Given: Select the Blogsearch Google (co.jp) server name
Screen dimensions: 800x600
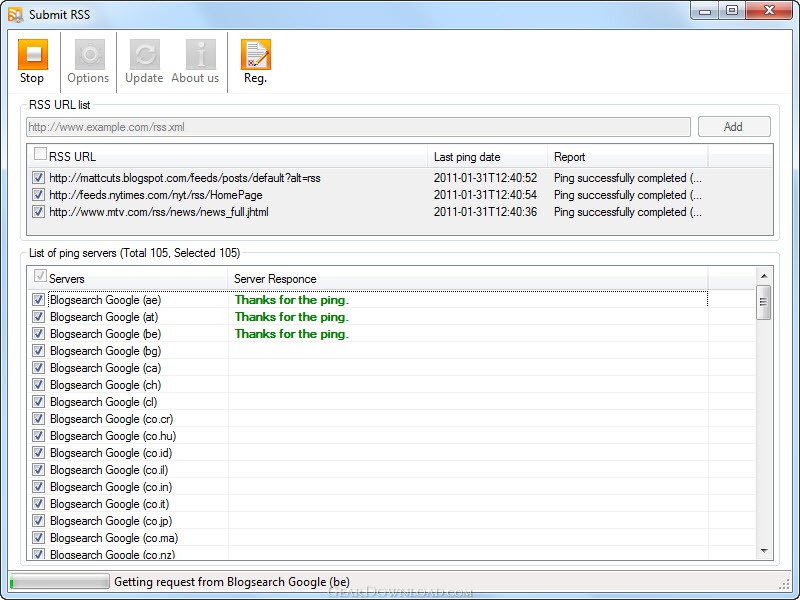Looking at the screenshot, I should click(x=111, y=521).
